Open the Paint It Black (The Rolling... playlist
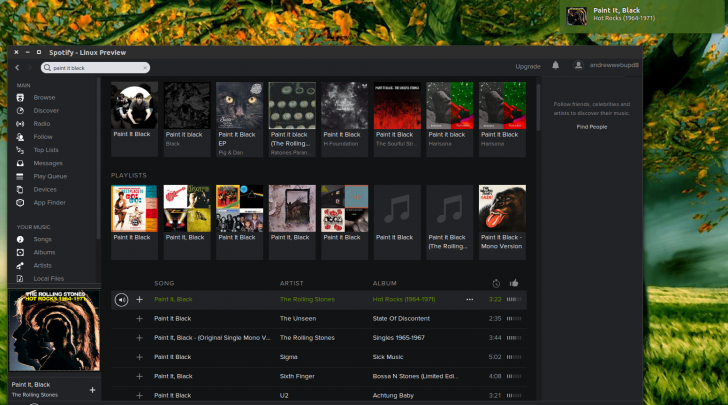The width and height of the screenshot is (728, 405). click(x=449, y=222)
